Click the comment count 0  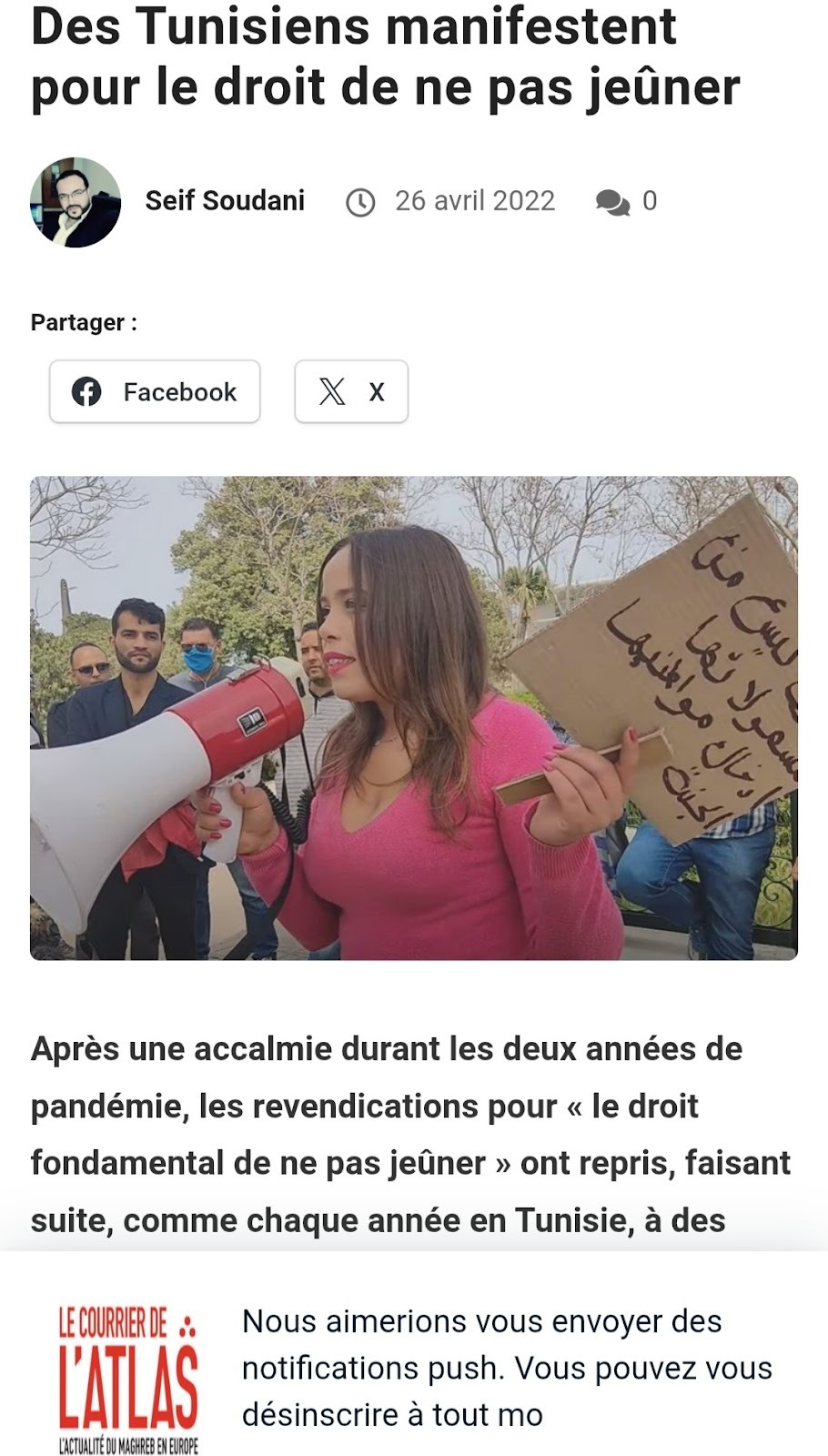point(650,200)
